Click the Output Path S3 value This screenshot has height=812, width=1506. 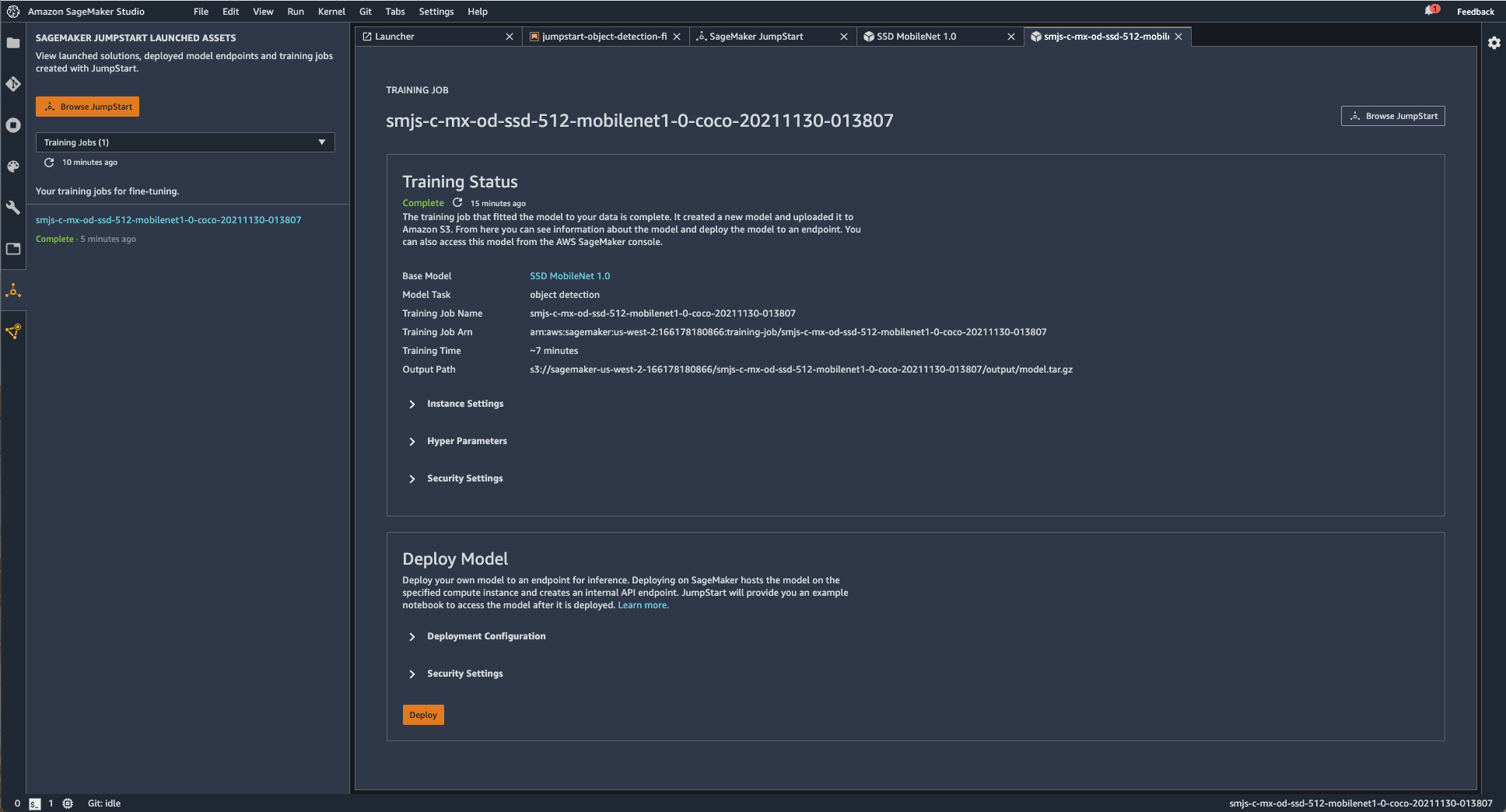[x=801, y=369]
